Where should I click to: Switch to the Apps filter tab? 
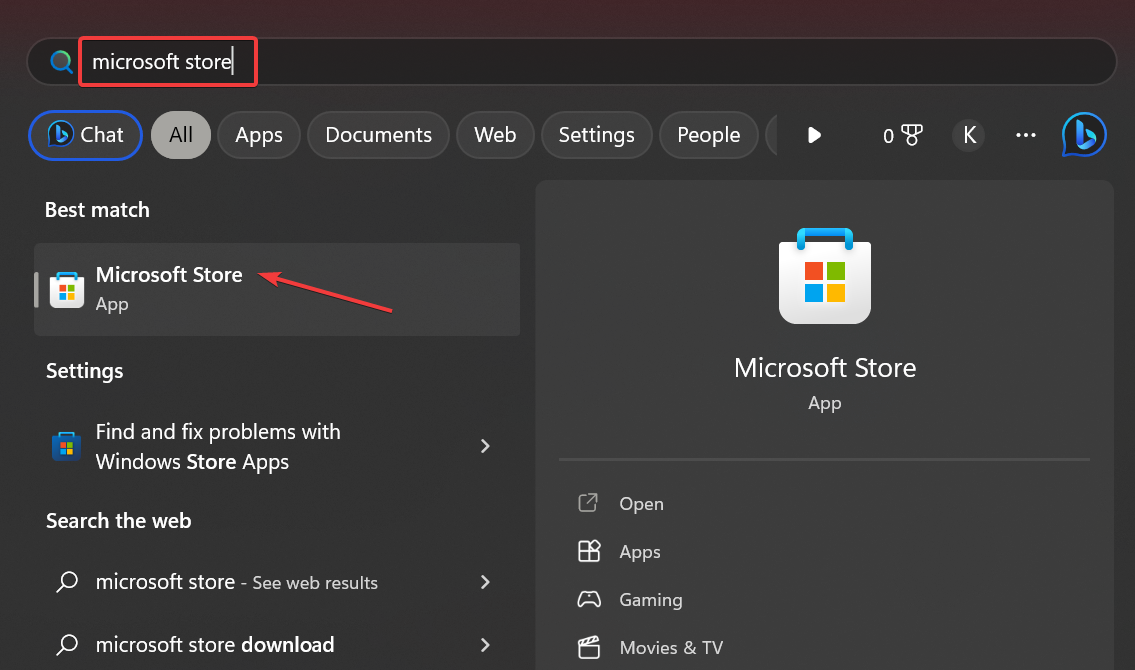pos(258,135)
